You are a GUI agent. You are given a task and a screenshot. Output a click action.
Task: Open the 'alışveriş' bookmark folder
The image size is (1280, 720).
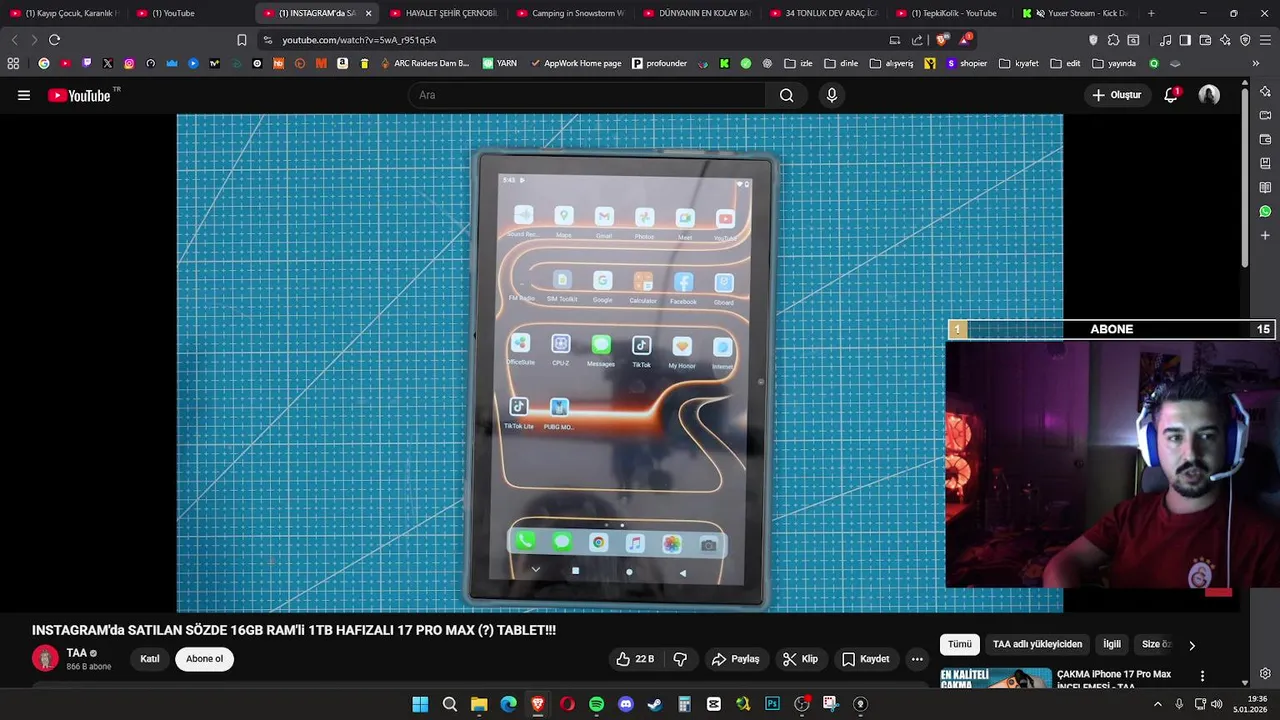[892, 63]
